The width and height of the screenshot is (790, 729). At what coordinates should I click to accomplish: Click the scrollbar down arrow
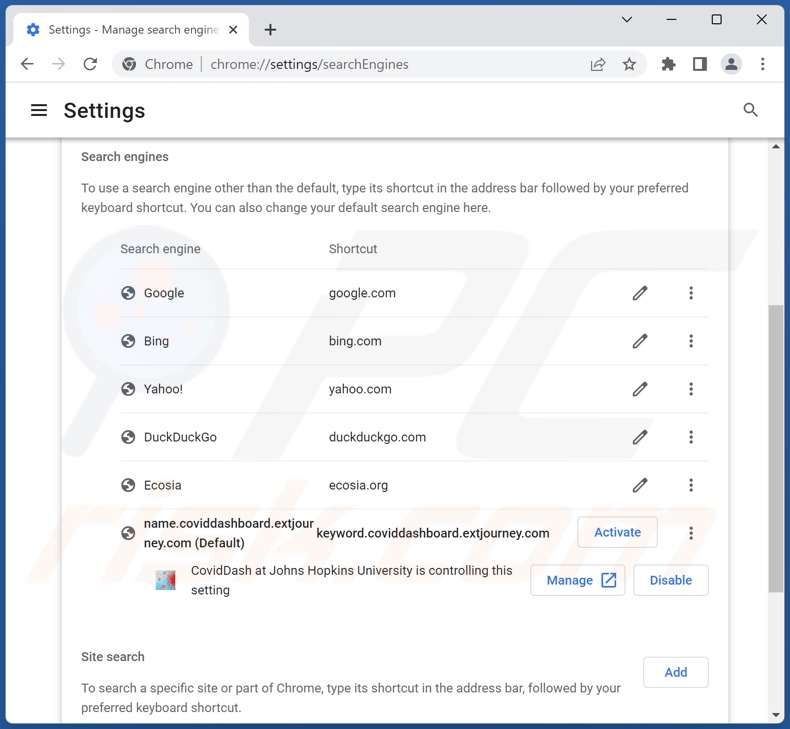click(775, 715)
